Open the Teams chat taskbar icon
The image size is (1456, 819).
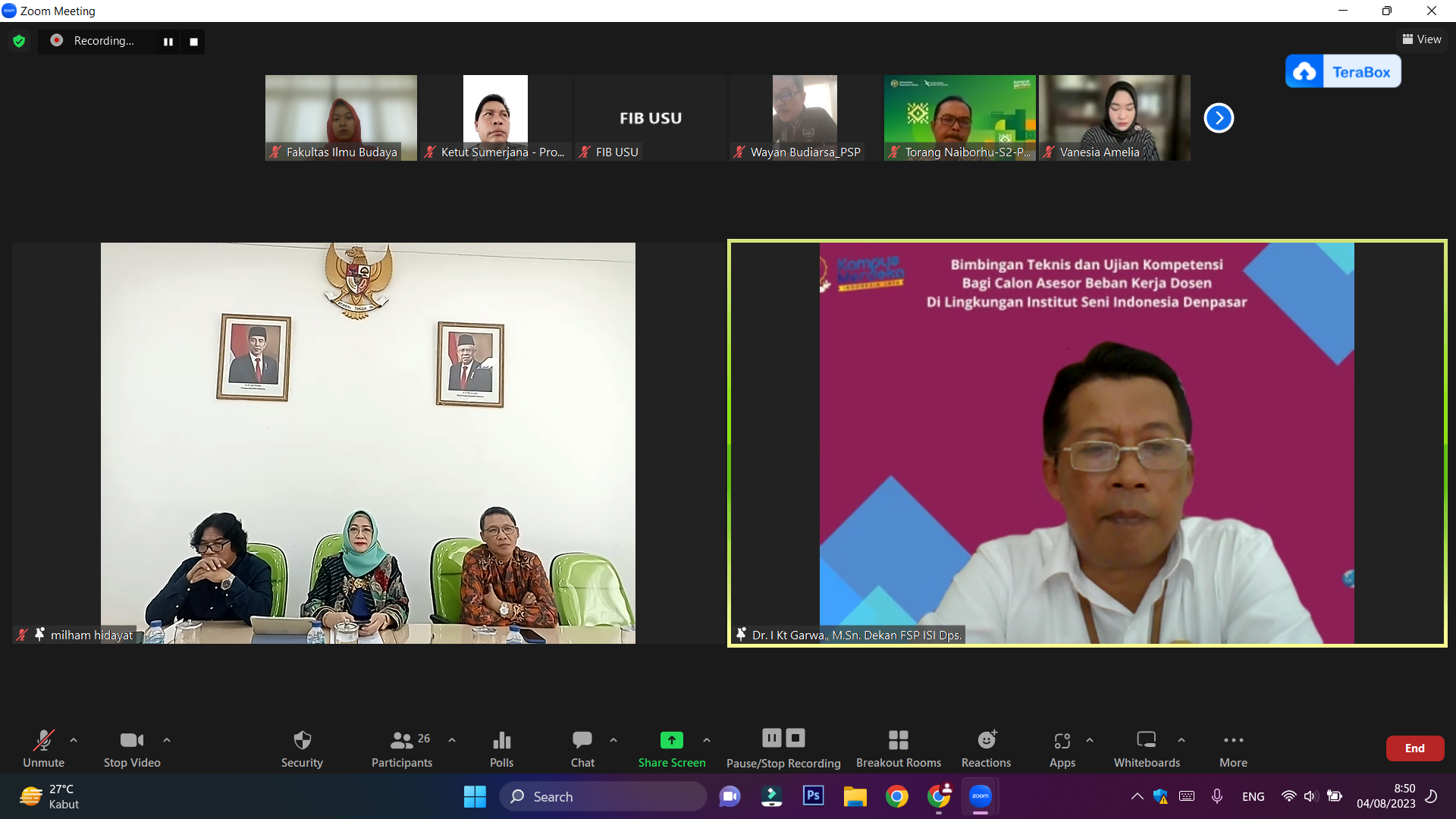(x=730, y=796)
